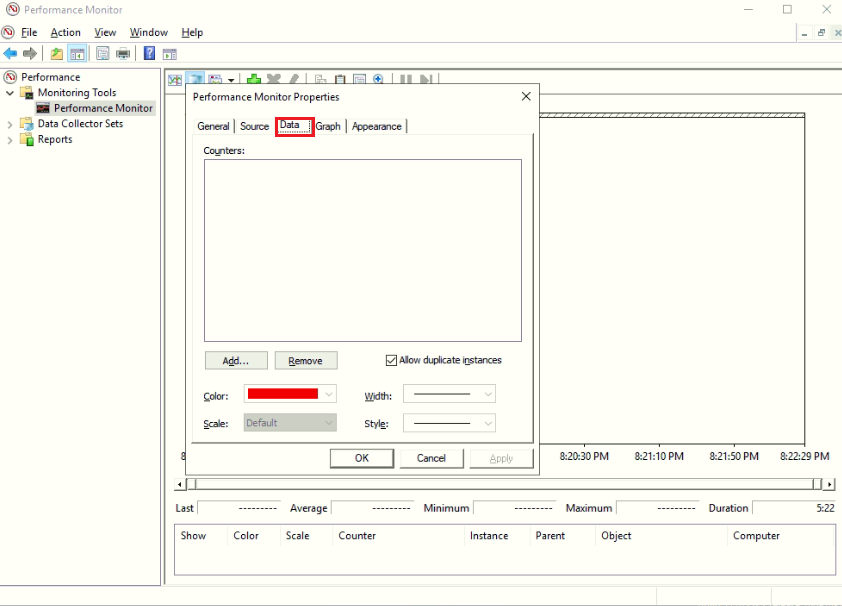The image size is (842, 606).
Task: Click inside the Counters list box
Action: click(x=362, y=250)
